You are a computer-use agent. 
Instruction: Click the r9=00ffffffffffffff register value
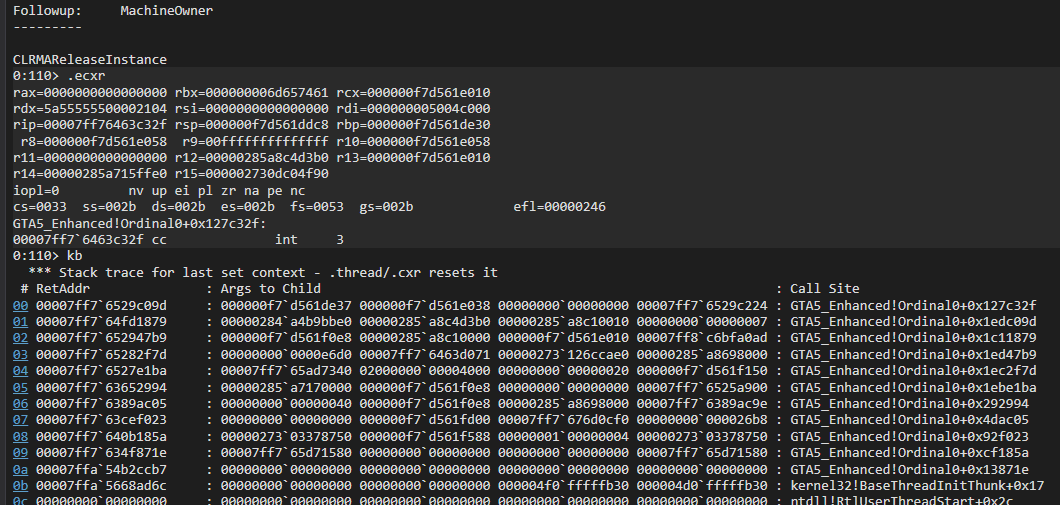click(256, 142)
